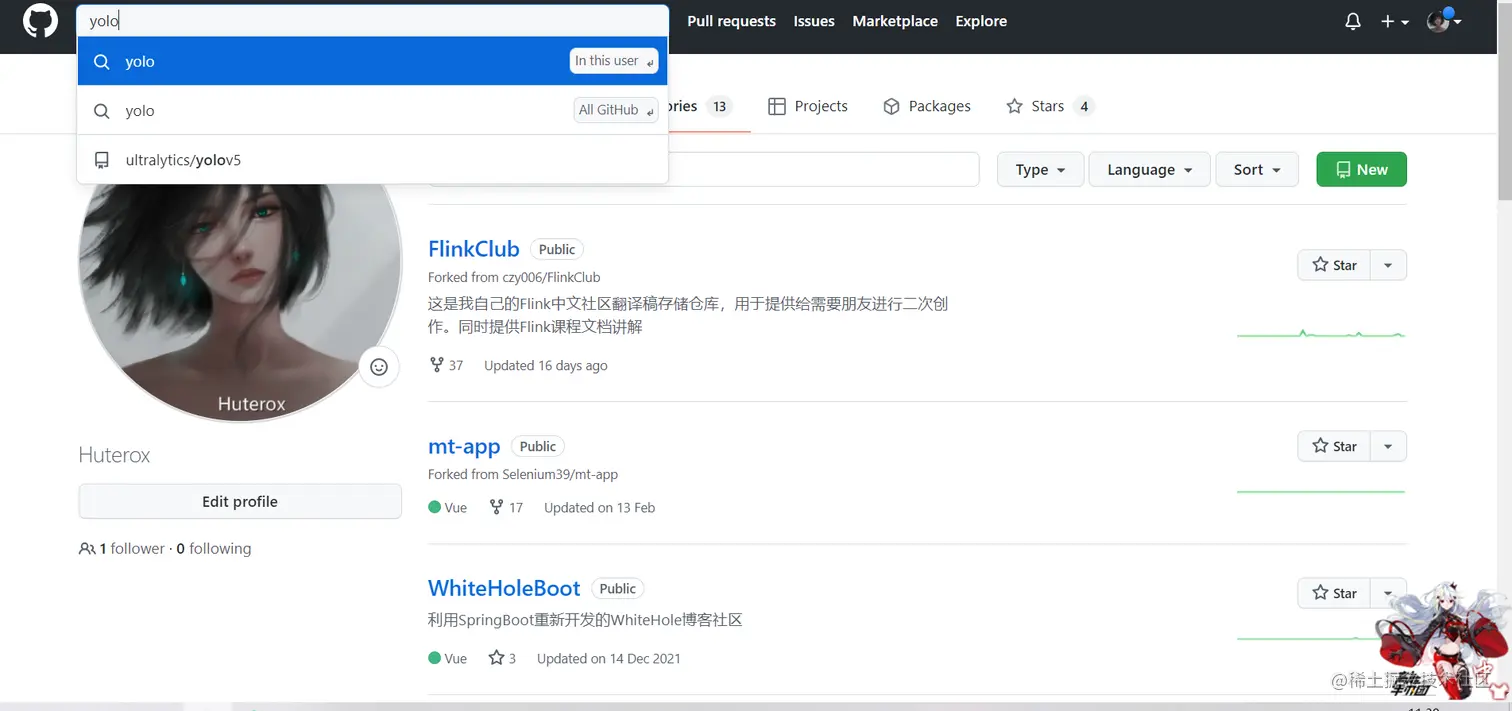
Task: Switch to the Projects tab
Action: click(808, 106)
